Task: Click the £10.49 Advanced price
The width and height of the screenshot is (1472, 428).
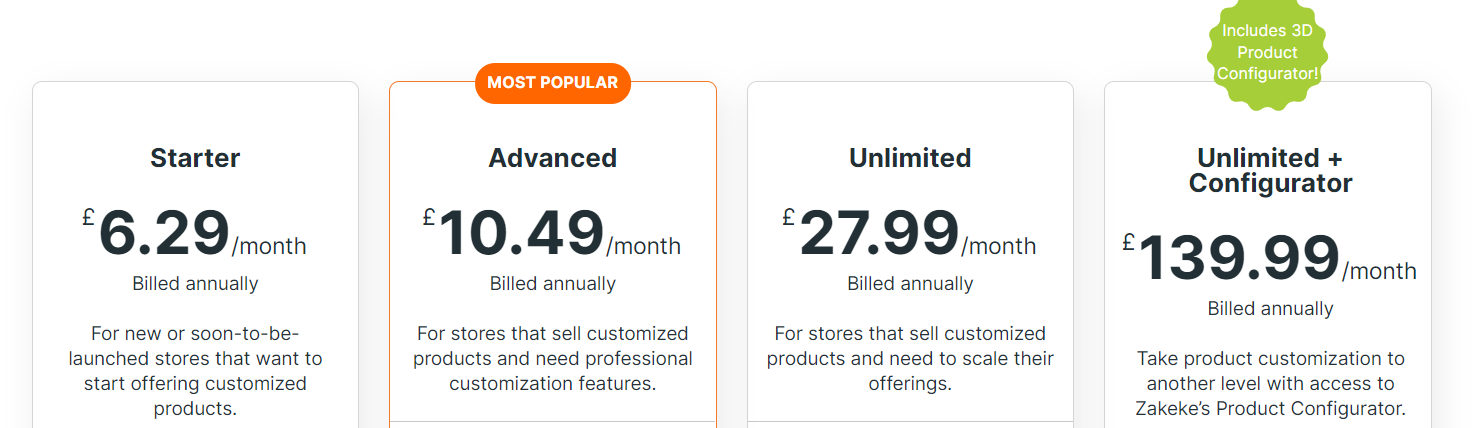Action: point(521,234)
